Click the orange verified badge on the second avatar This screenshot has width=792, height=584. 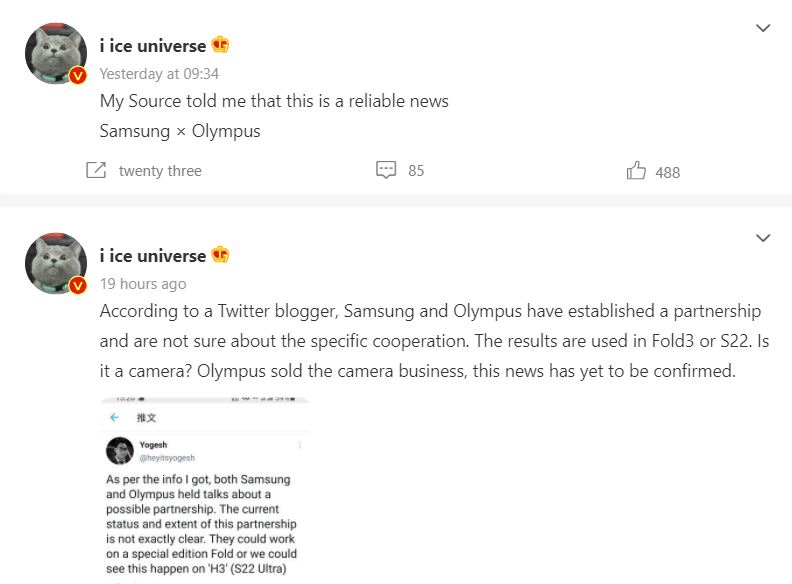78,285
